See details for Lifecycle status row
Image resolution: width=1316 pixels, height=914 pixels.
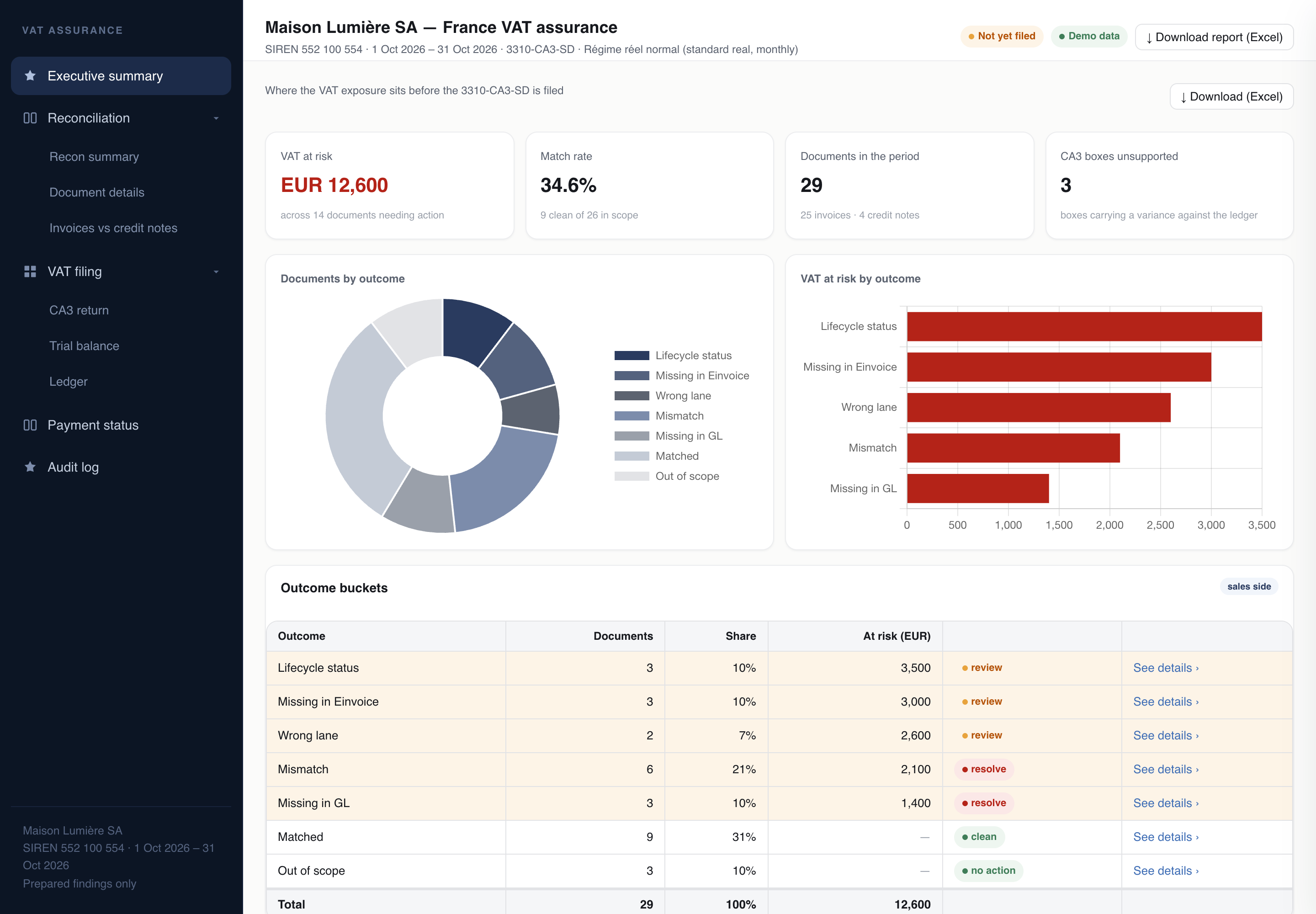coord(1165,668)
